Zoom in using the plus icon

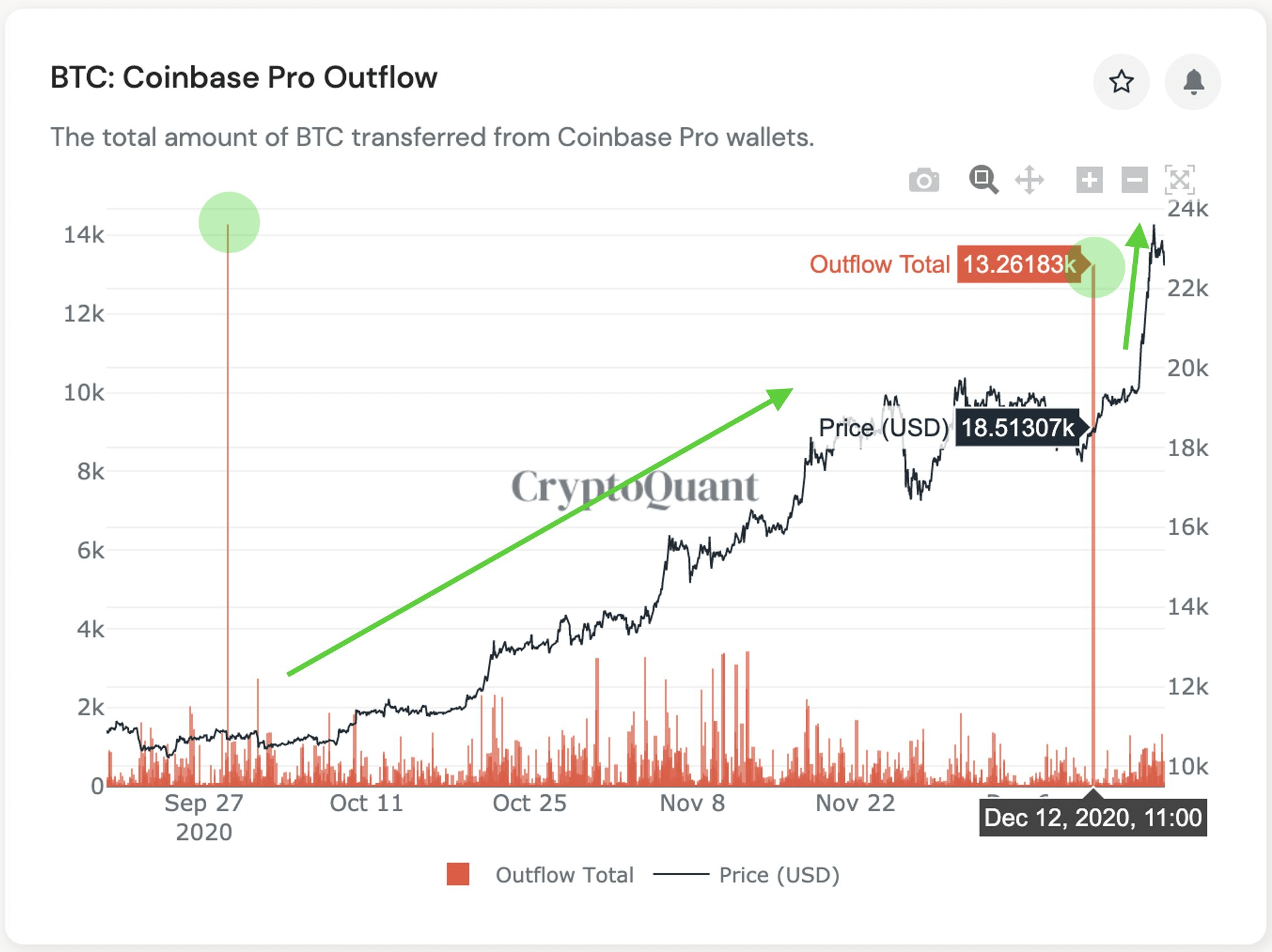pos(1089,180)
